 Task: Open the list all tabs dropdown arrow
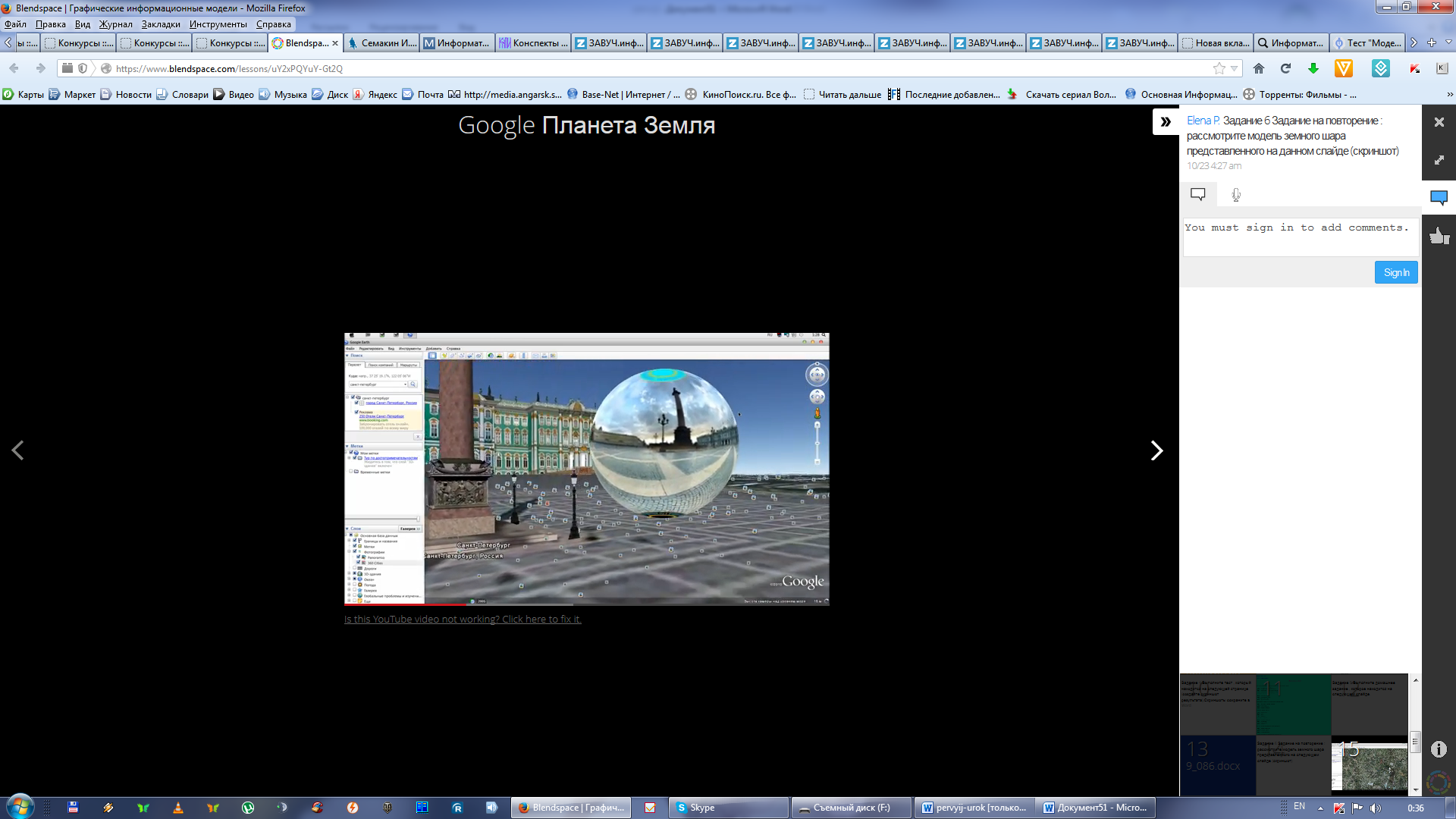(x=1448, y=43)
